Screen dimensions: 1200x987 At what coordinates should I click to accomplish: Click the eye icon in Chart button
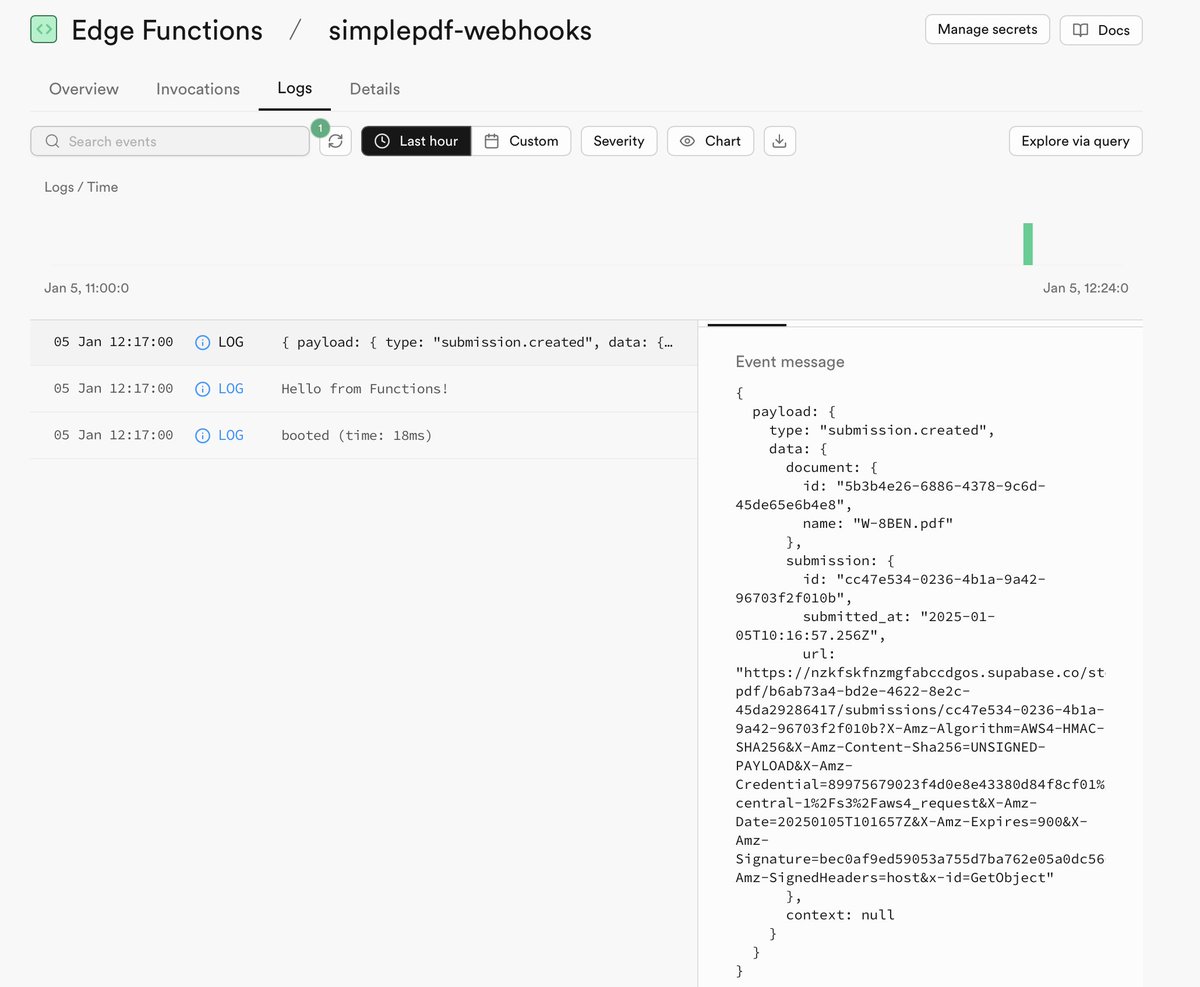pos(687,141)
